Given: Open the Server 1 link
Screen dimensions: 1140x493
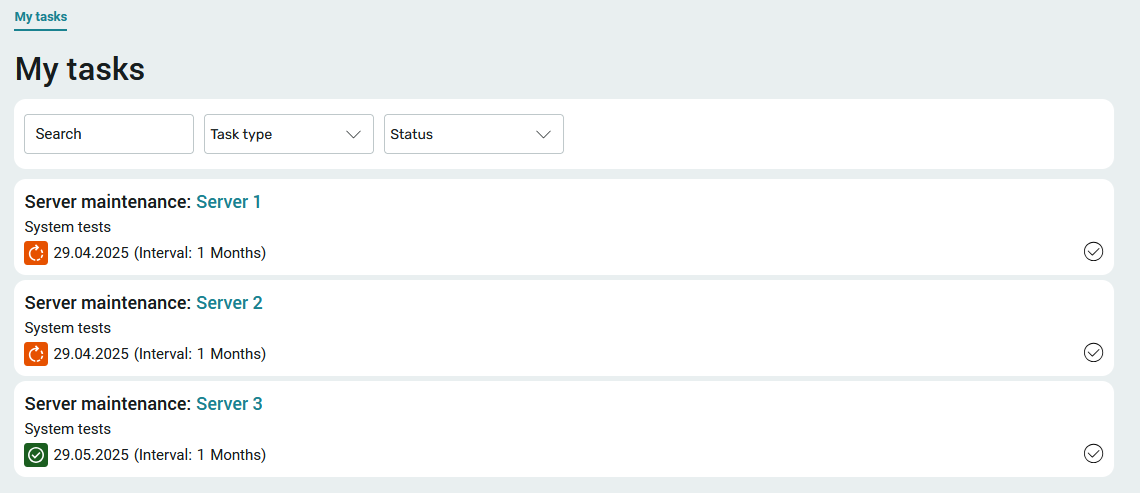Looking at the screenshot, I should pos(228,202).
